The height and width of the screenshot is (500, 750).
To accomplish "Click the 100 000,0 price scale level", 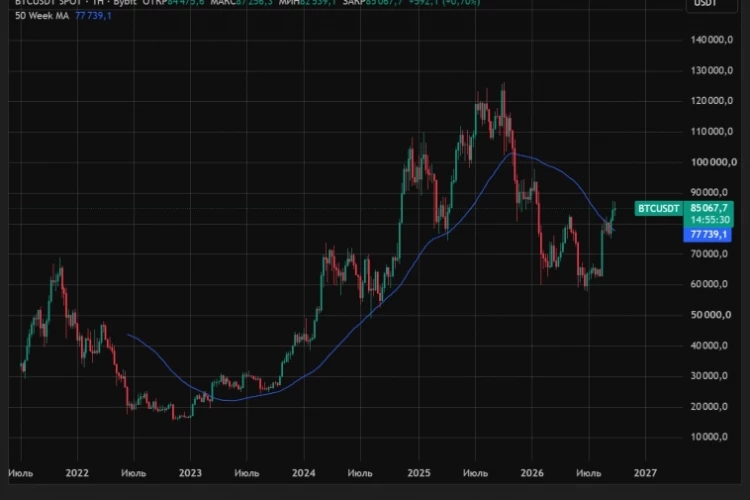I will coord(713,162).
